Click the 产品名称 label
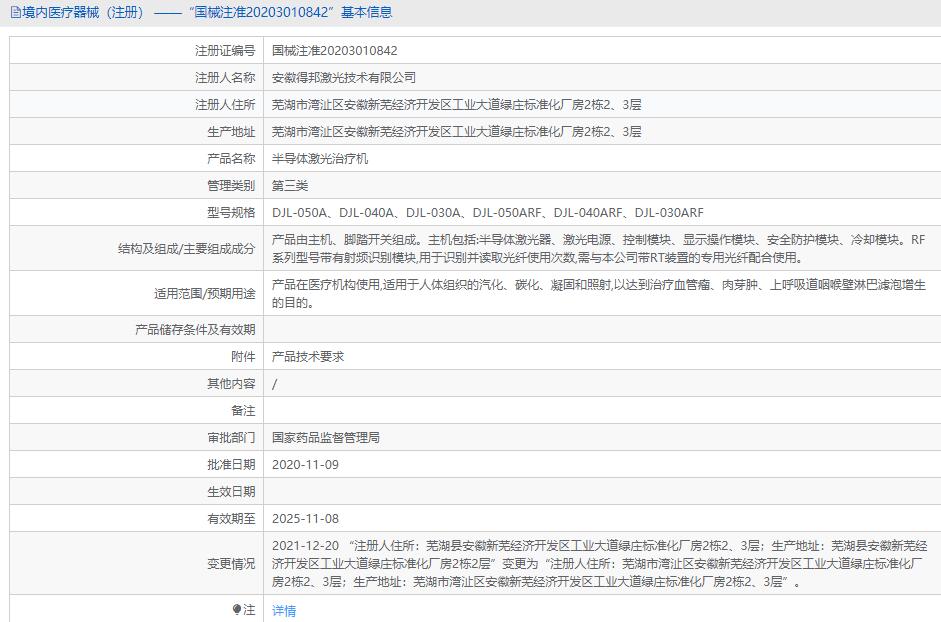Image resolution: width=941 pixels, height=622 pixels. click(x=231, y=159)
